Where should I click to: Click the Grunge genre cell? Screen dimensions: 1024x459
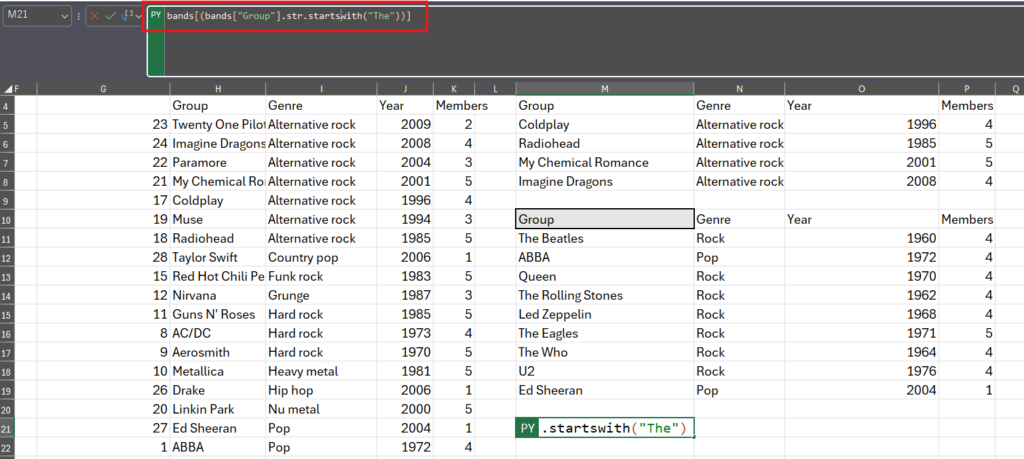click(321, 295)
